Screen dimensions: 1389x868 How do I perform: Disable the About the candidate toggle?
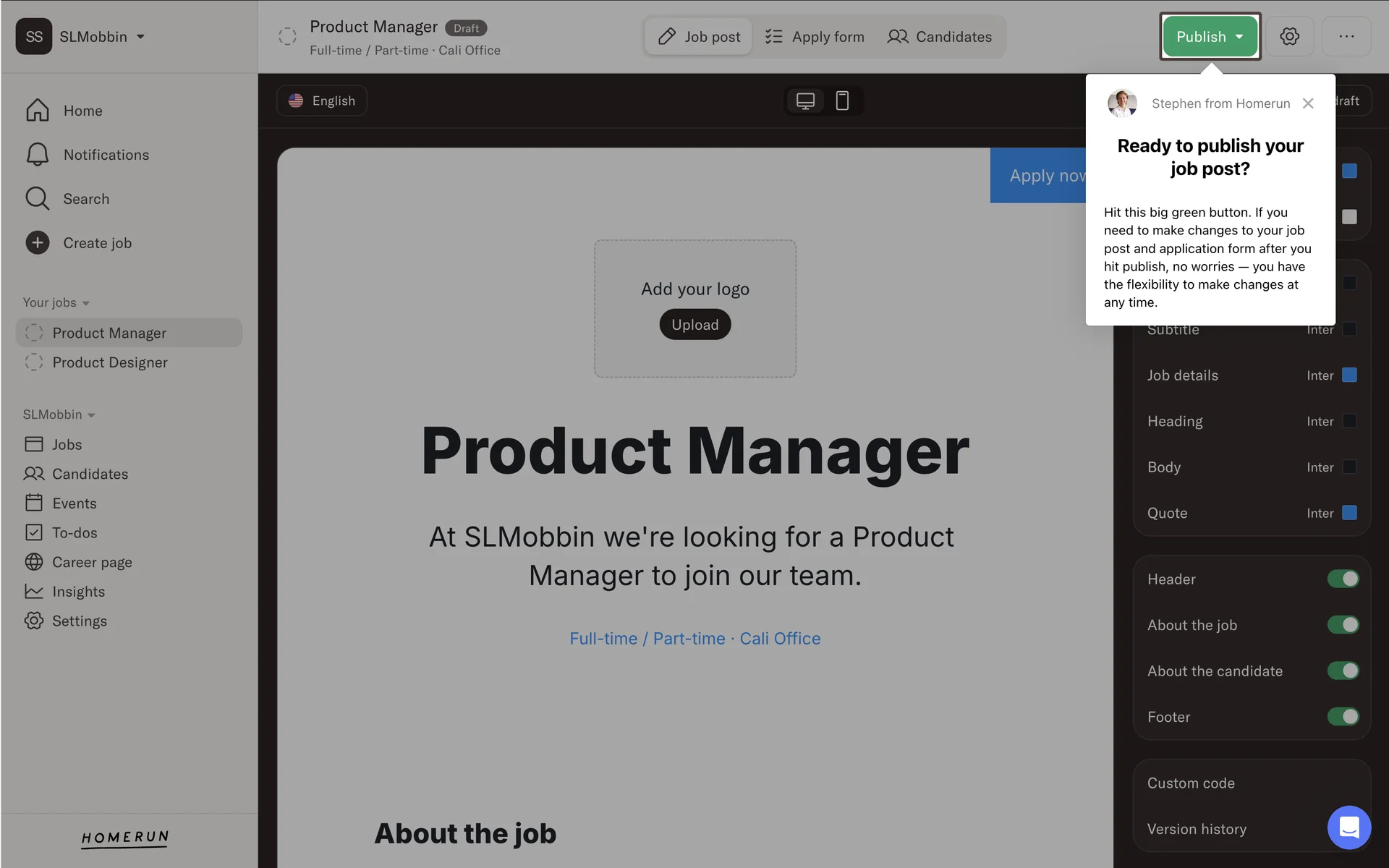point(1343,671)
